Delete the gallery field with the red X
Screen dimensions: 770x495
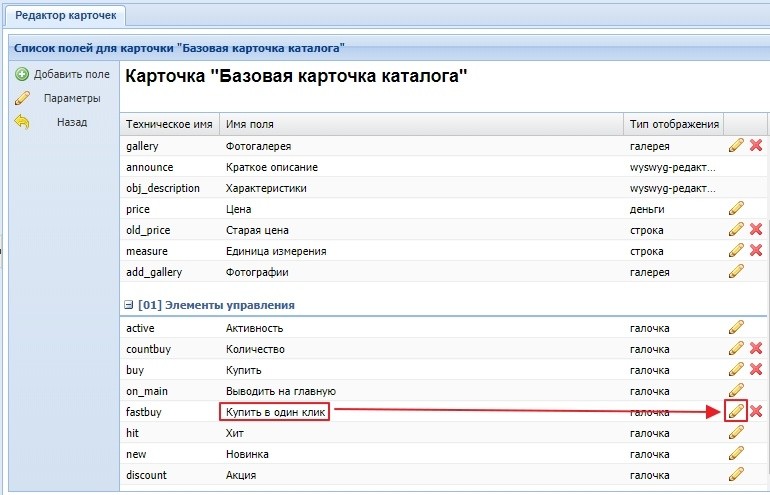[756, 146]
